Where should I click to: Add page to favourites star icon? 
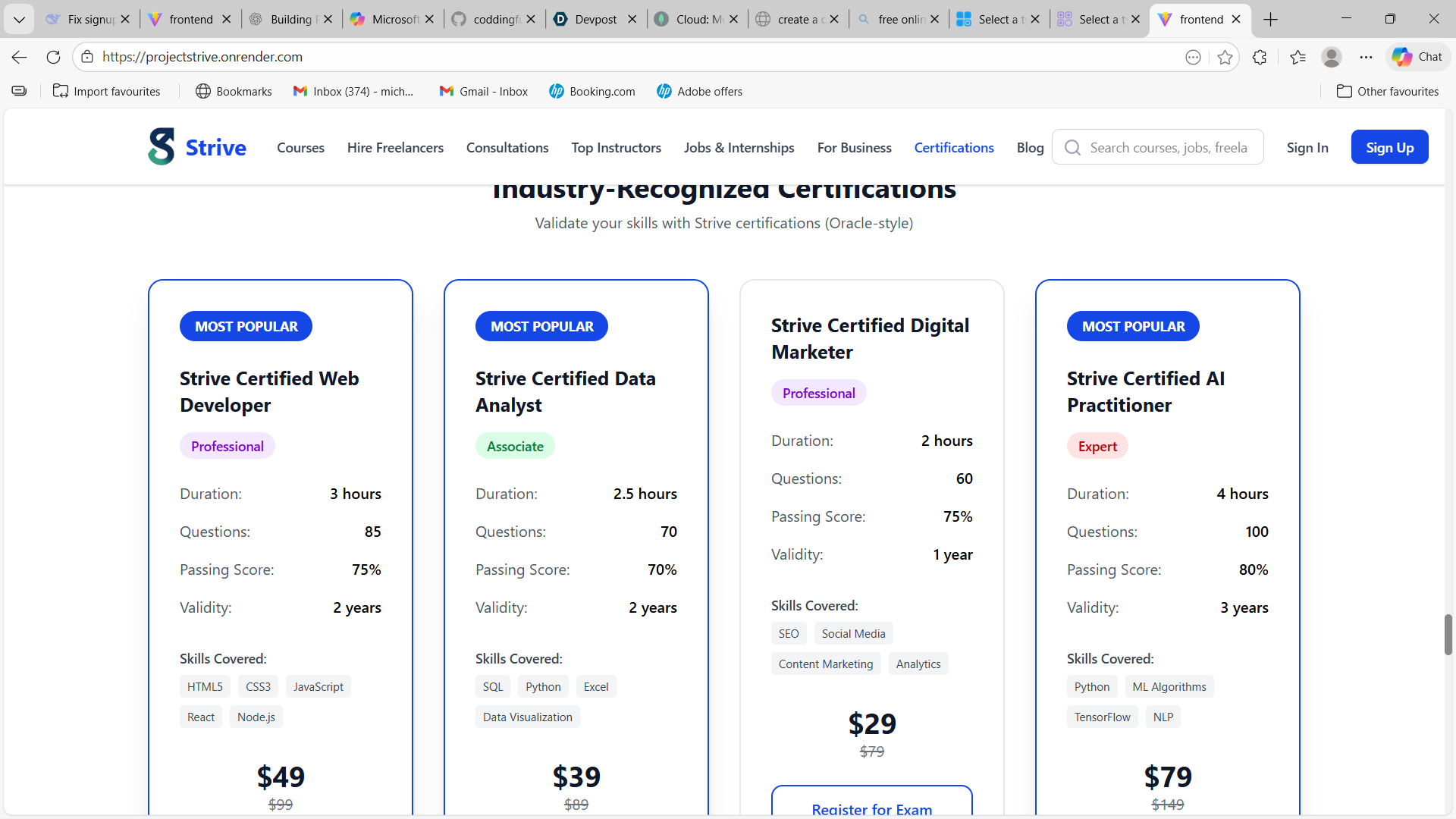[1225, 57]
